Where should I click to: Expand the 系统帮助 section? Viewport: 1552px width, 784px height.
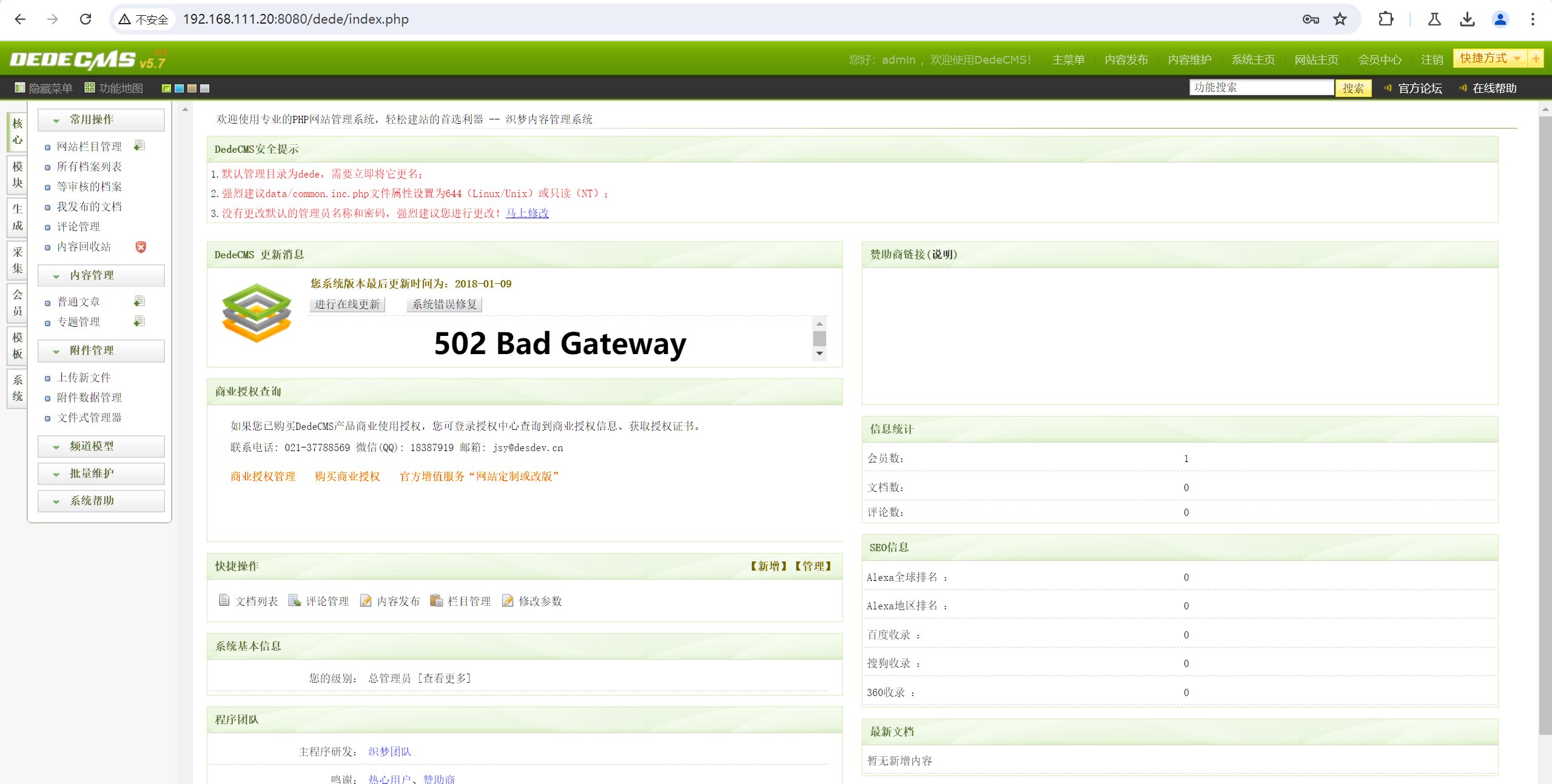pyautogui.click(x=101, y=501)
